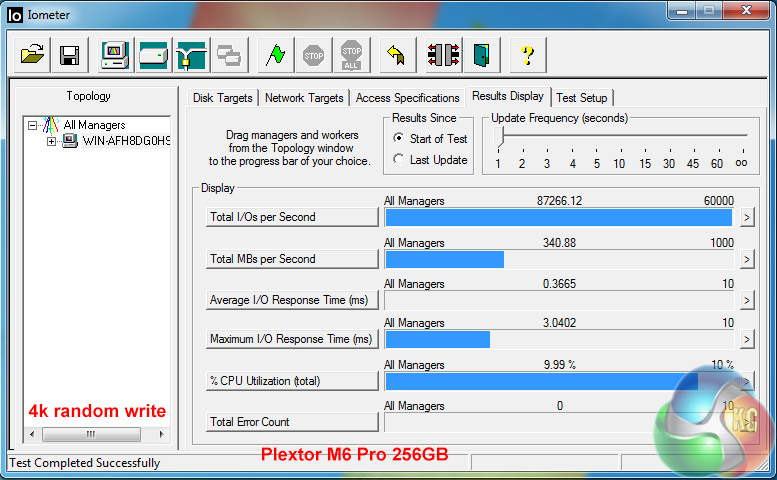
Task: Click the Iometer title bar logo
Action: coord(15,15)
